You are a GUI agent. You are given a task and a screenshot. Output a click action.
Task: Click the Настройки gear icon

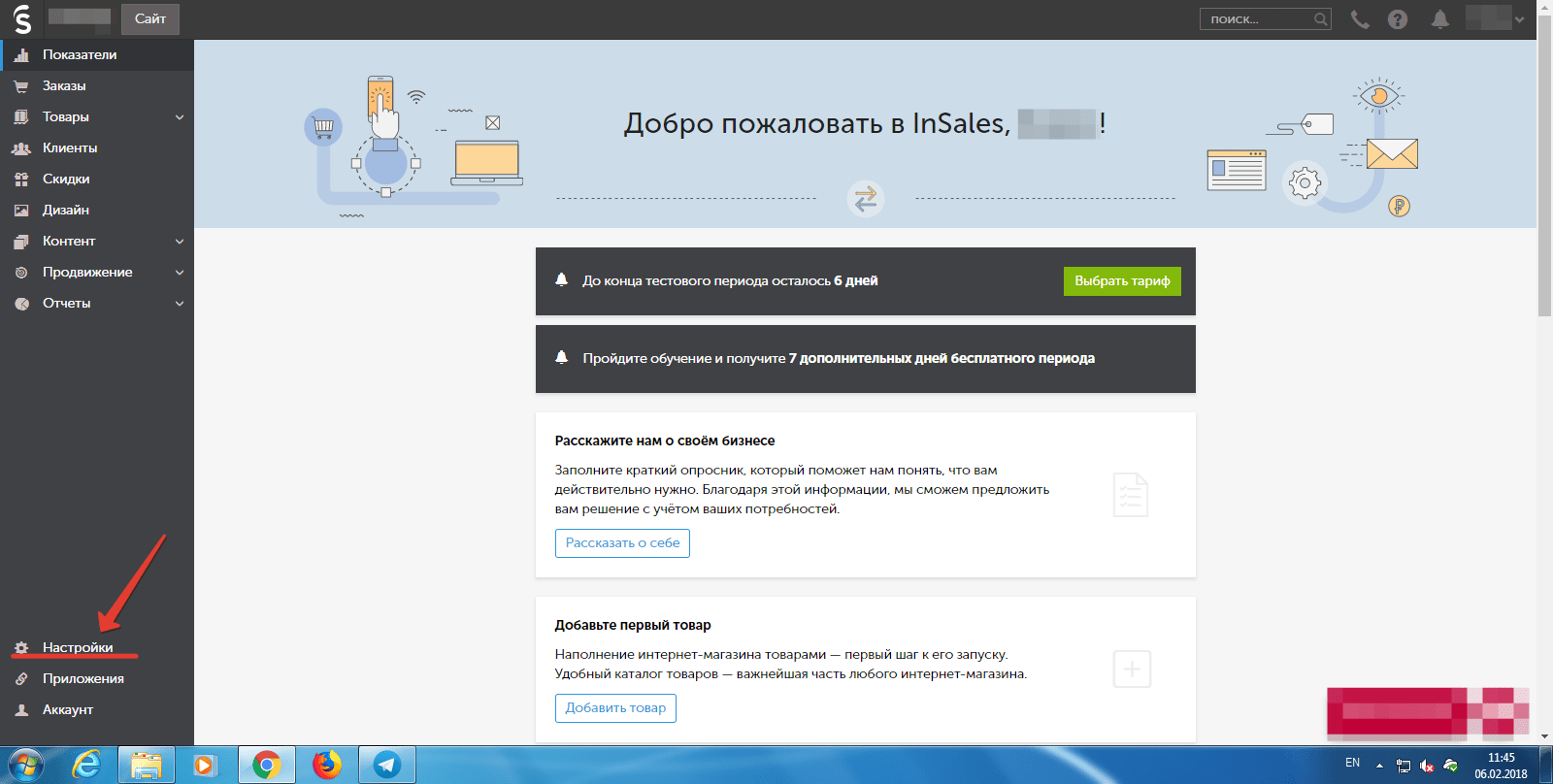click(x=21, y=648)
